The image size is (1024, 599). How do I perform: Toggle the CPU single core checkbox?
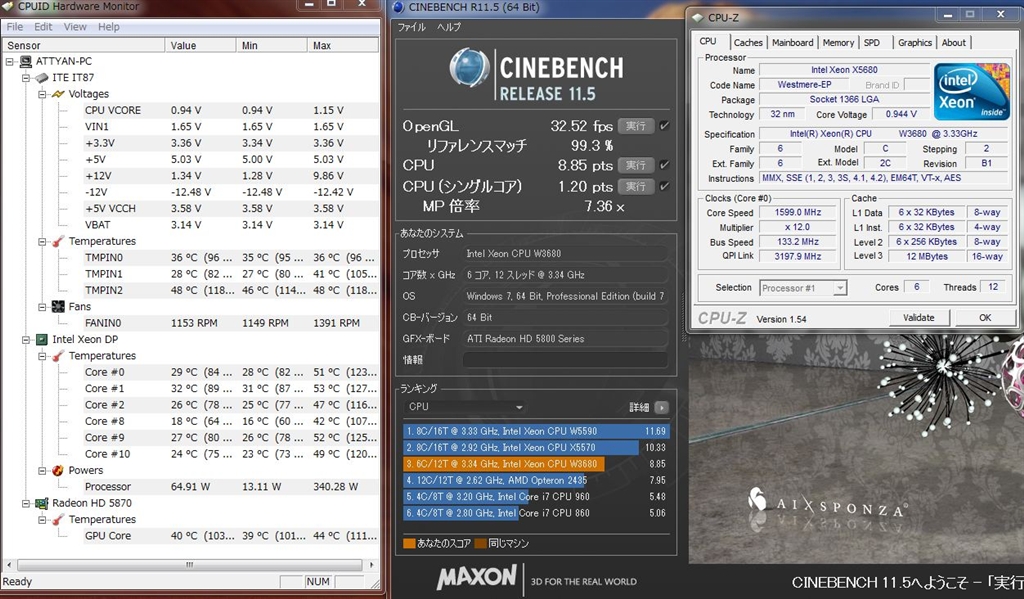coord(665,187)
